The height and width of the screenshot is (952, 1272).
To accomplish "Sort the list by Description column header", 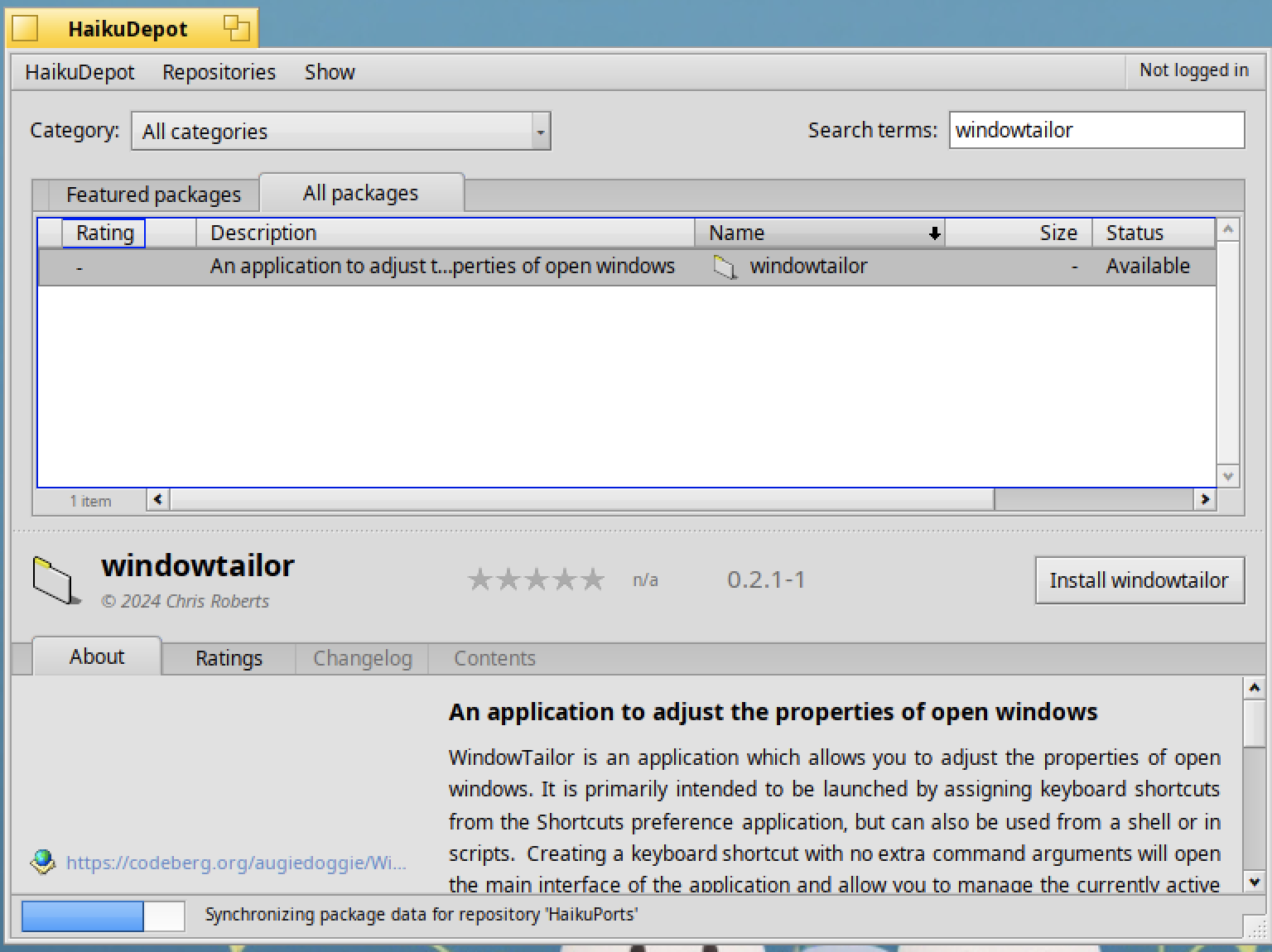I will [x=446, y=233].
